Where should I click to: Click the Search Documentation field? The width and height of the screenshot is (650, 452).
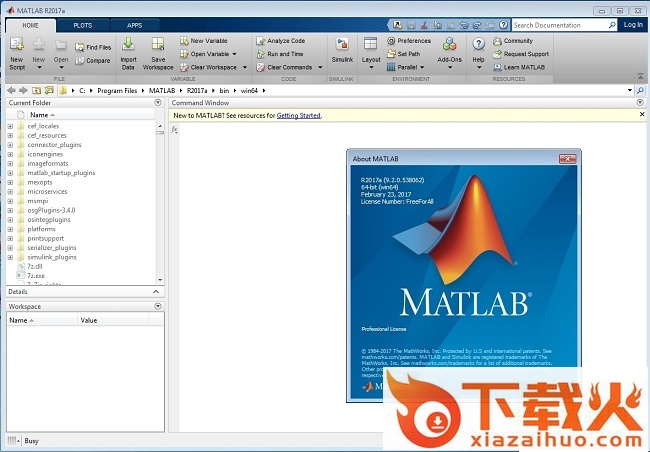560,25
